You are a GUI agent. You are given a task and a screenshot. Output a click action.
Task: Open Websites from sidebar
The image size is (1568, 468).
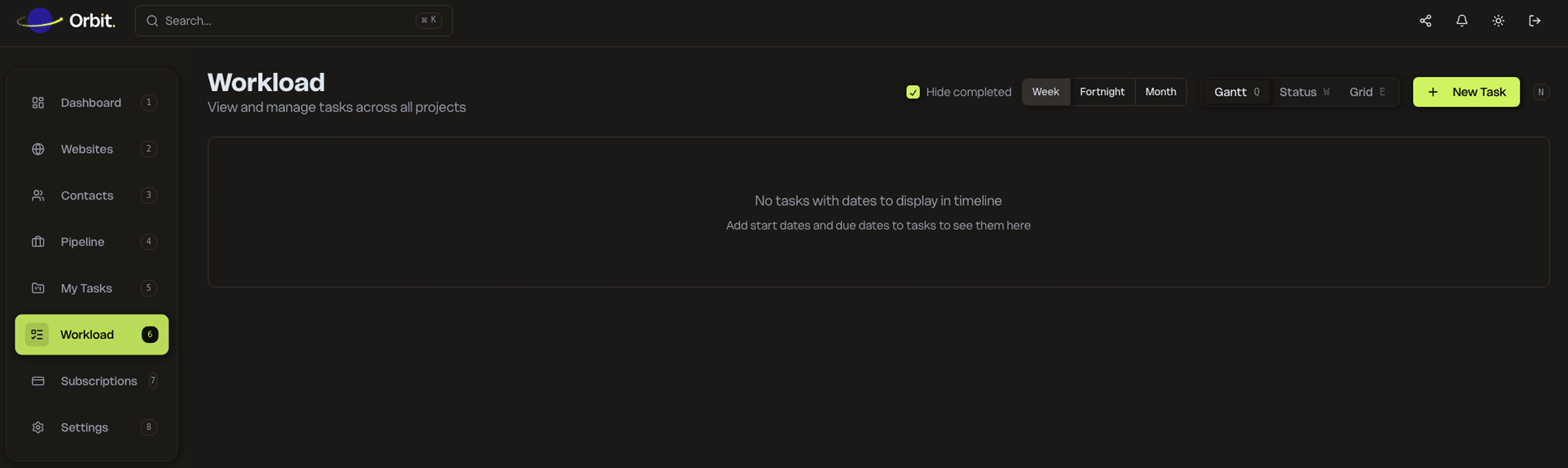point(92,149)
